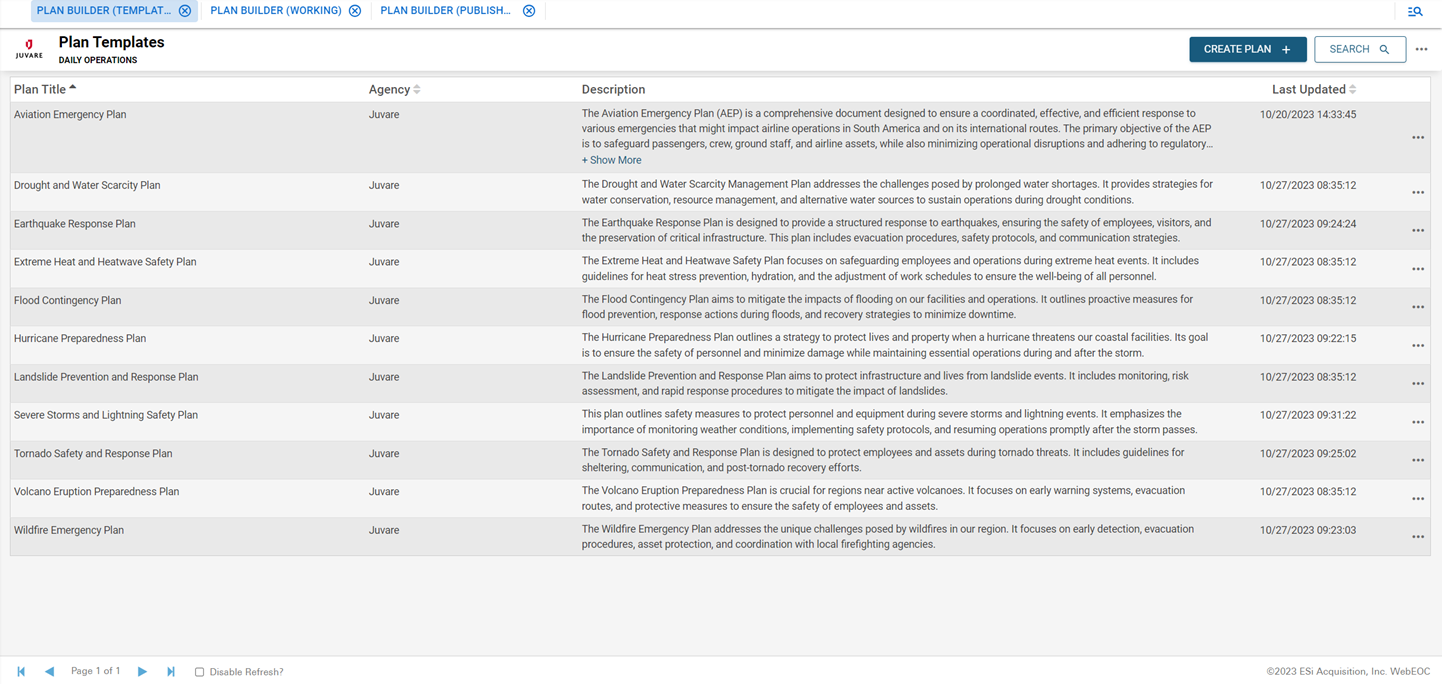The height and width of the screenshot is (684, 1442).
Task: Click the previous page arrow
Action: [49, 671]
